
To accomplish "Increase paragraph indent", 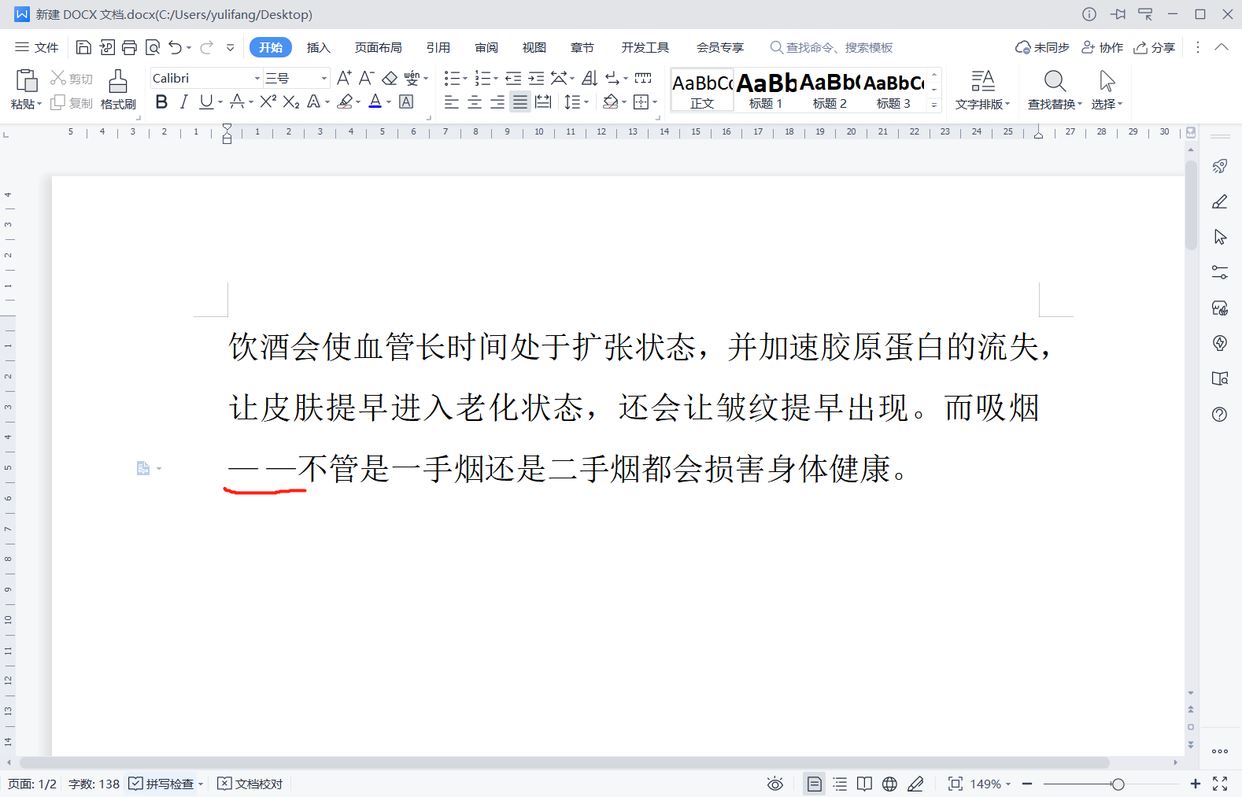I will click(536, 78).
